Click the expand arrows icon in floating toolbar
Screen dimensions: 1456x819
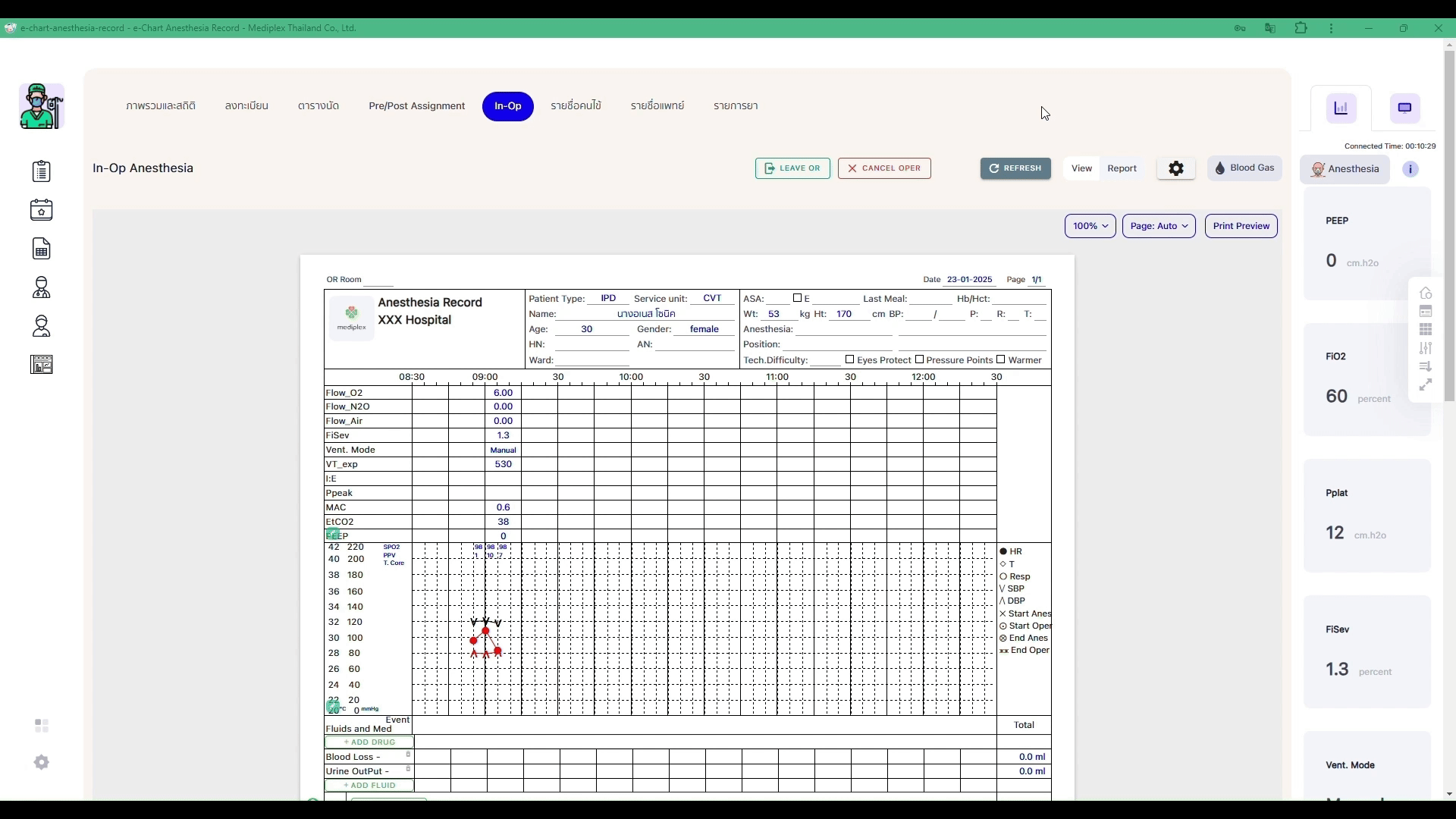coord(1426,385)
